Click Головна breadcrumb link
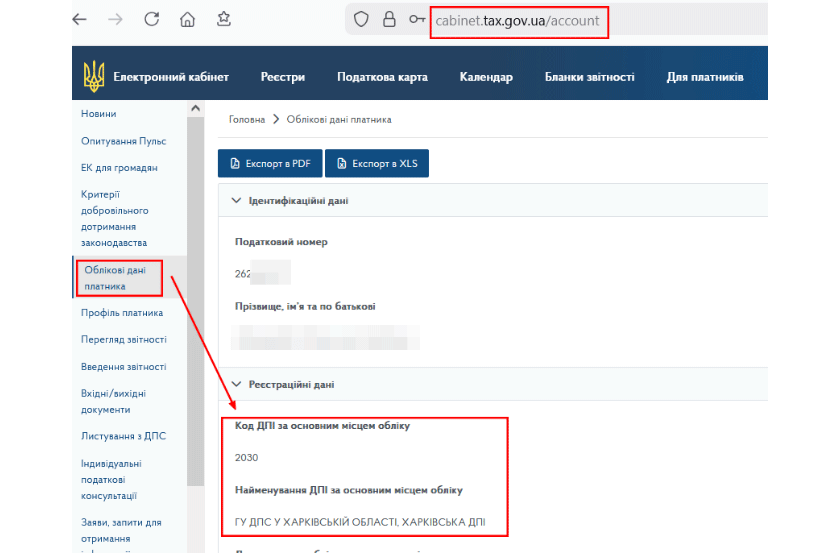Screen dimensions: 840x553 click(x=247, y=120)
